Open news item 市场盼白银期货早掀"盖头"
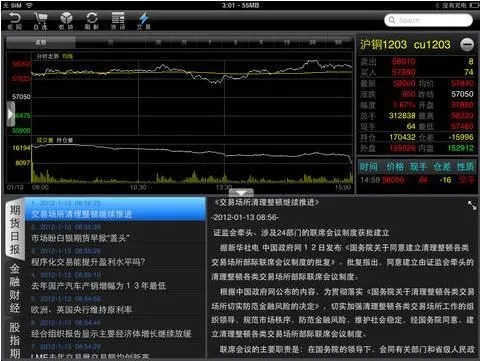 (115, 233)
